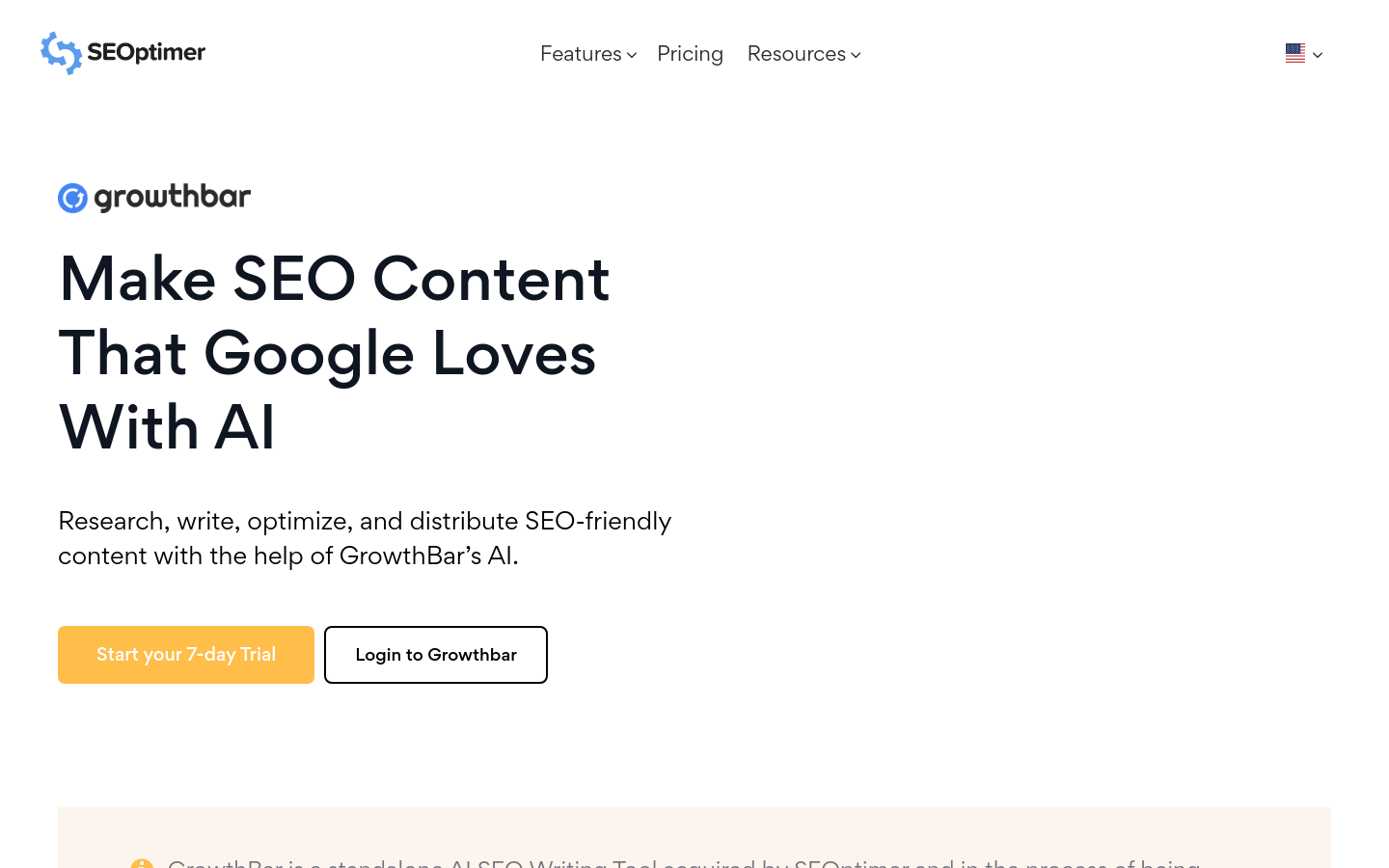Click the blue growthbar circle logo

point(73,198)
